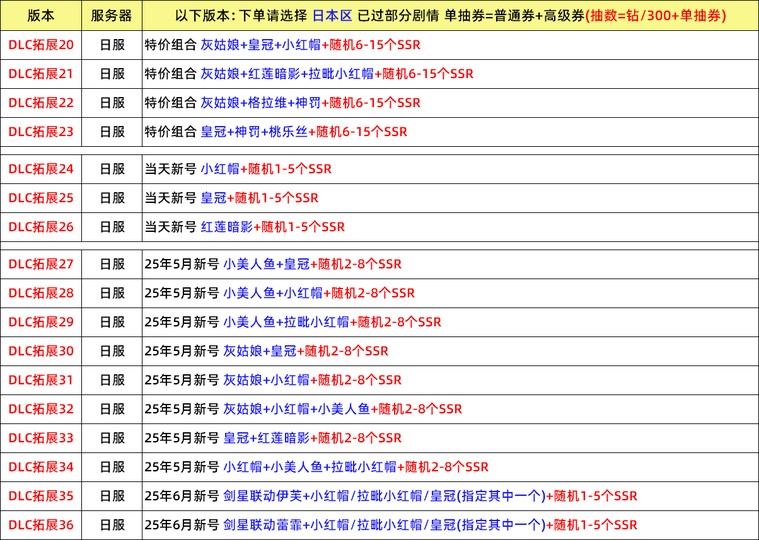The width and height of the screenshot is (759, 540).
Task: Select the DLC拓展26 version cell
Action: tap(41, 227)
